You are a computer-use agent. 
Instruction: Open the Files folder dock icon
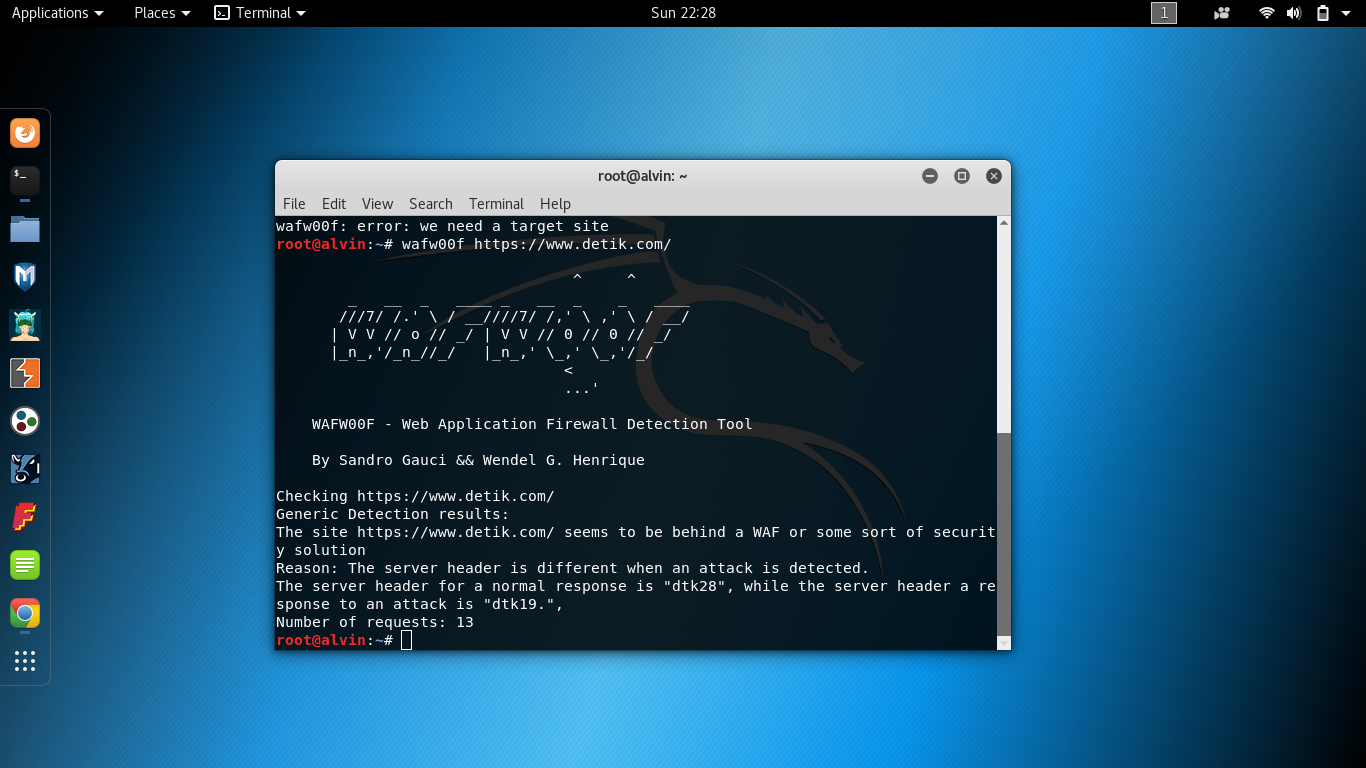tap(25, 229)
